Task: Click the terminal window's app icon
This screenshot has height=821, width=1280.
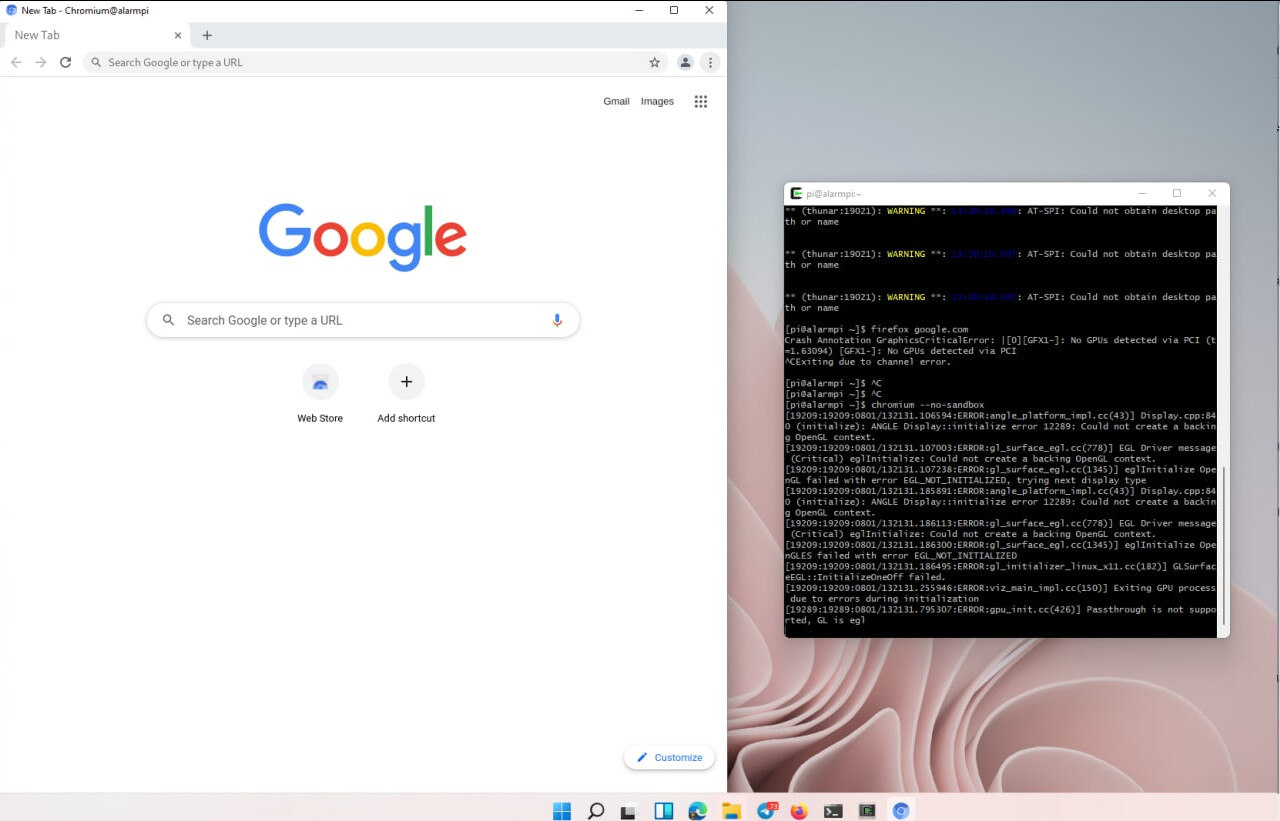Action: click(x=796, y=193)
